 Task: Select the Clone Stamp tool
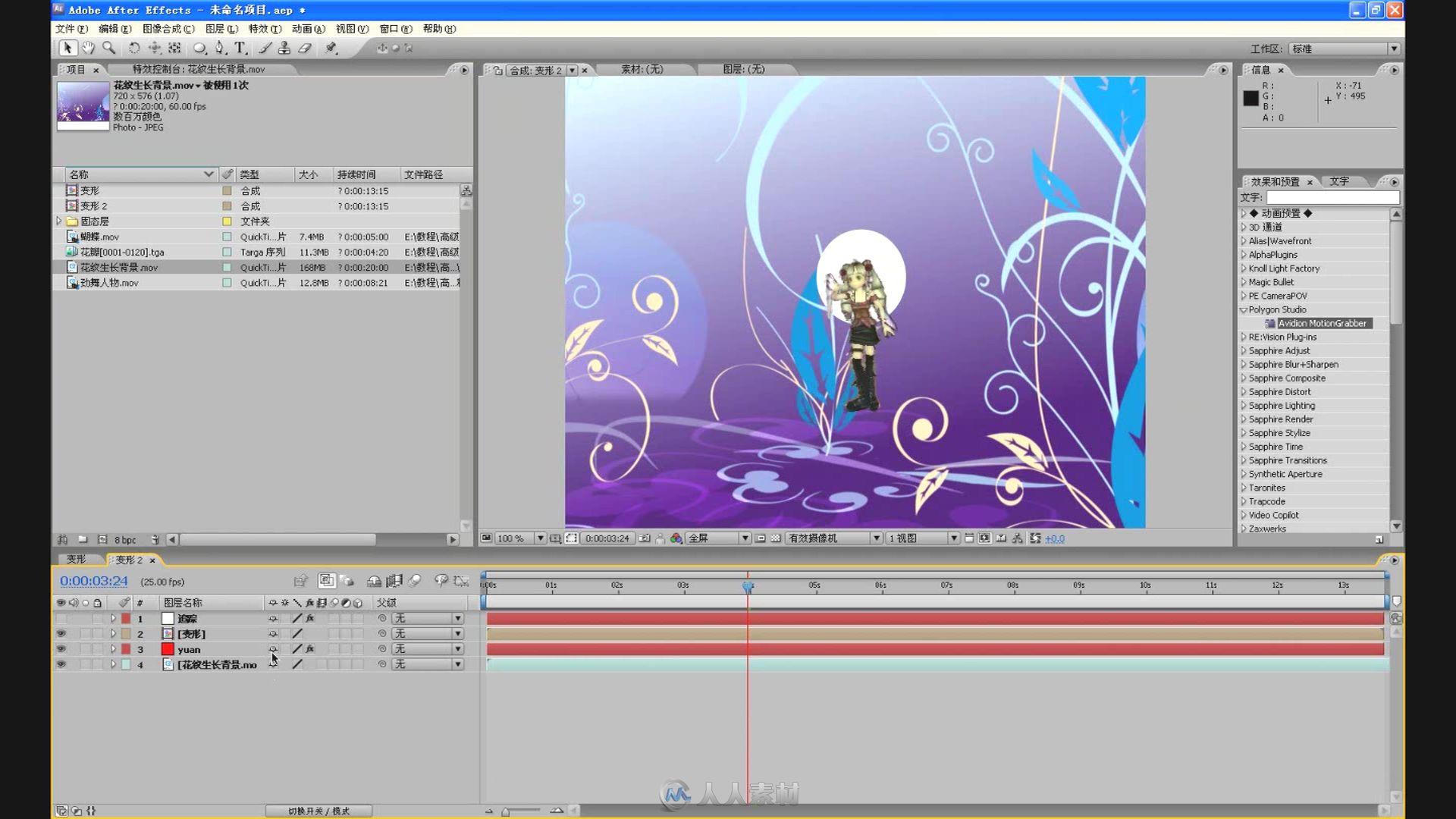pos(284,48)
